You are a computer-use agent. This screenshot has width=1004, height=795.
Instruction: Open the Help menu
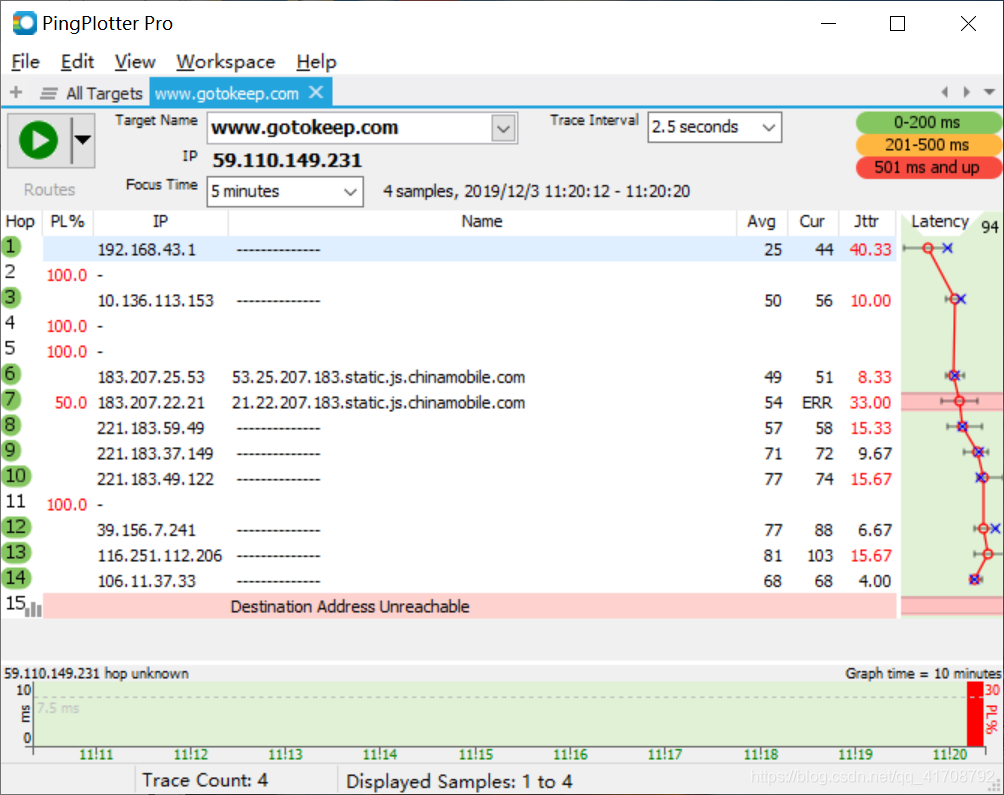click(x=316, y=61)
